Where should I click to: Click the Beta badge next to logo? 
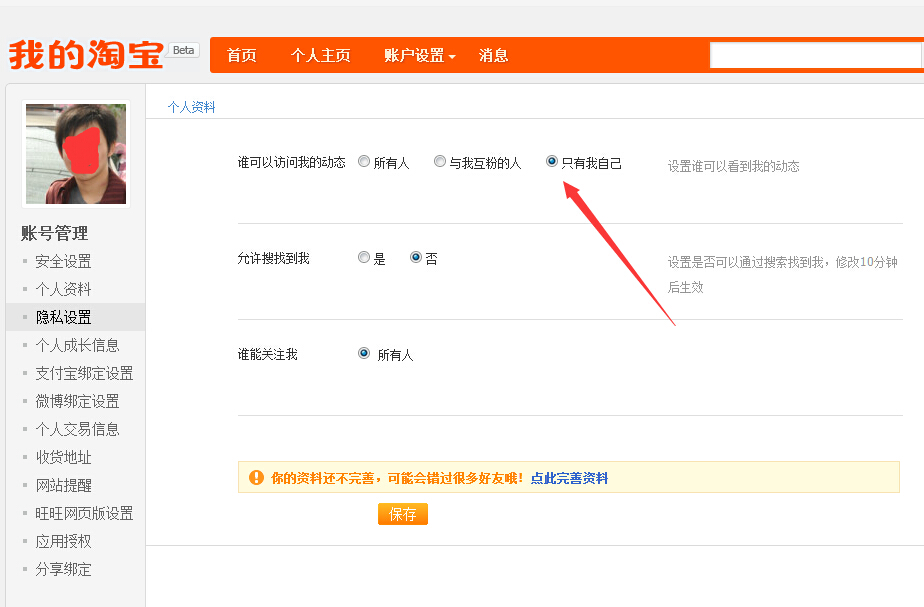pyautogui.click(x=184, y=50)
